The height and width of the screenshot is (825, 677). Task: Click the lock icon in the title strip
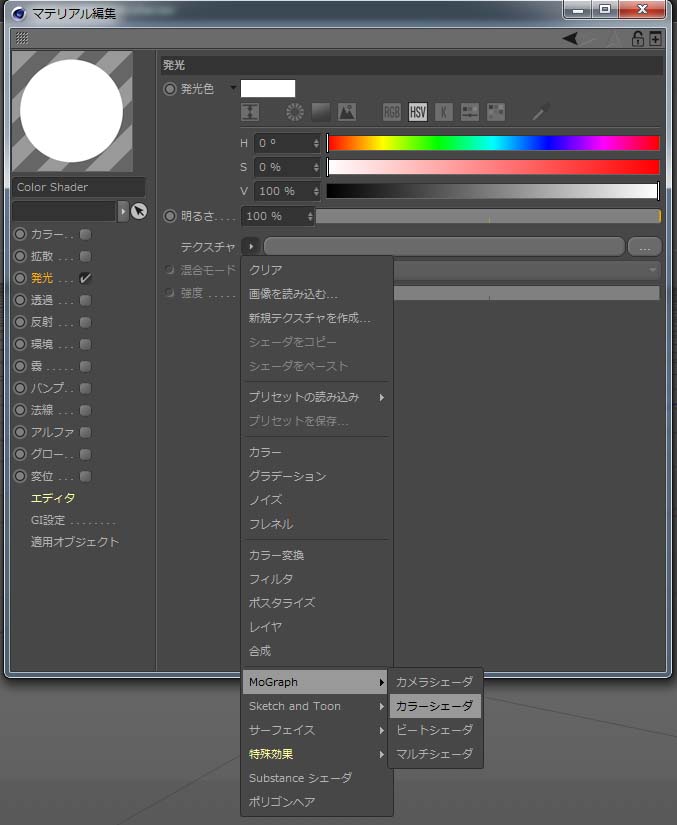pos(637,39)
